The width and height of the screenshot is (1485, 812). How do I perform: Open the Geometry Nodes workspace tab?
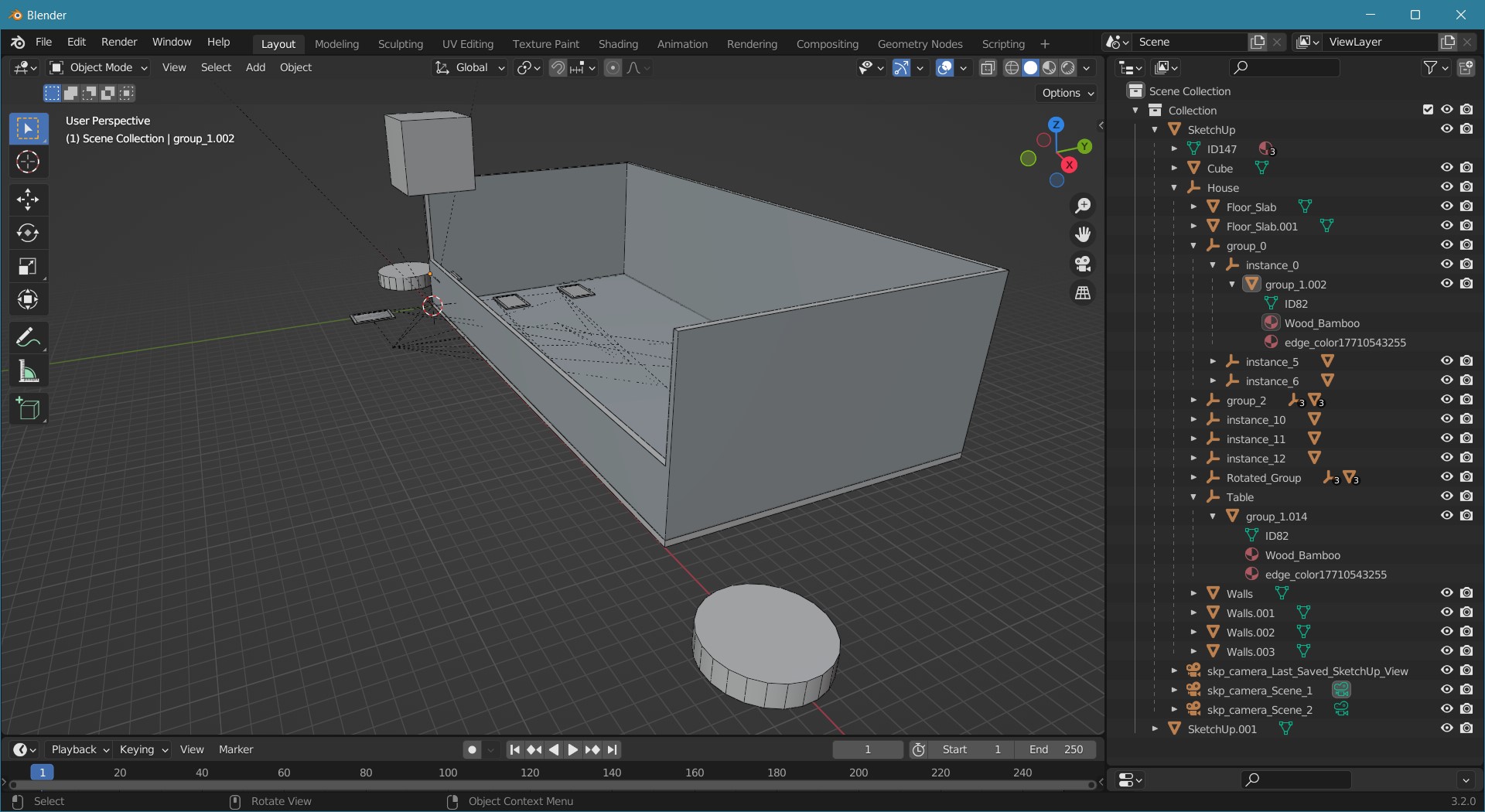pos(920,44)
